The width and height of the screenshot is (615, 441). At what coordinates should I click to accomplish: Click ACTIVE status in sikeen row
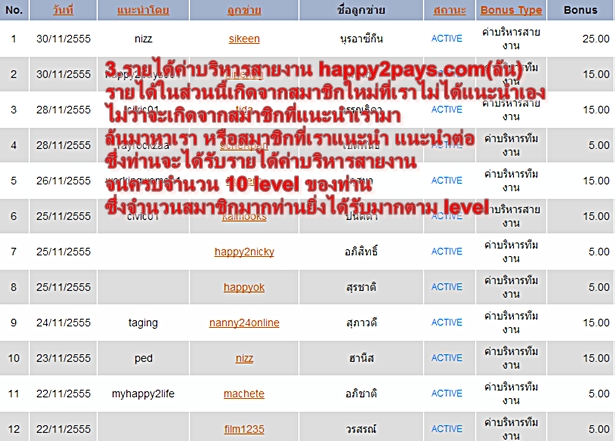coord(447,38)
